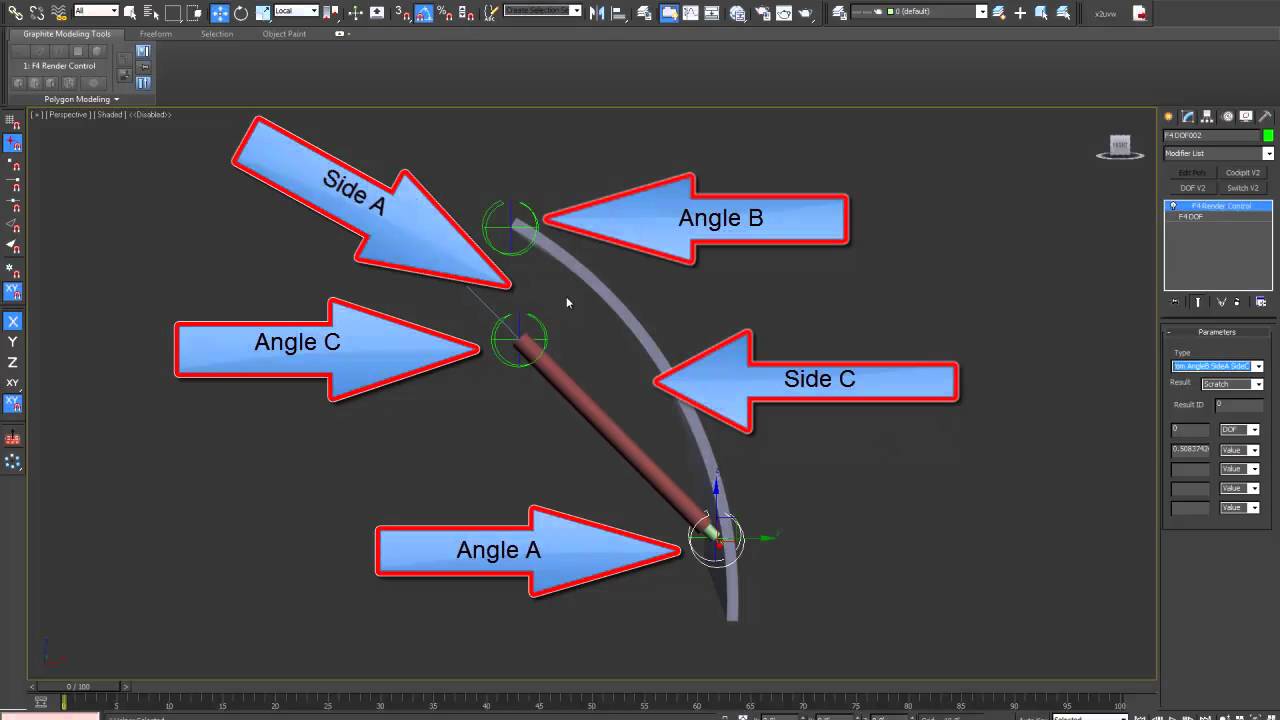Activate the Select and Move tool
This screenshot has width=1280, height=720.
pos(220,12)
